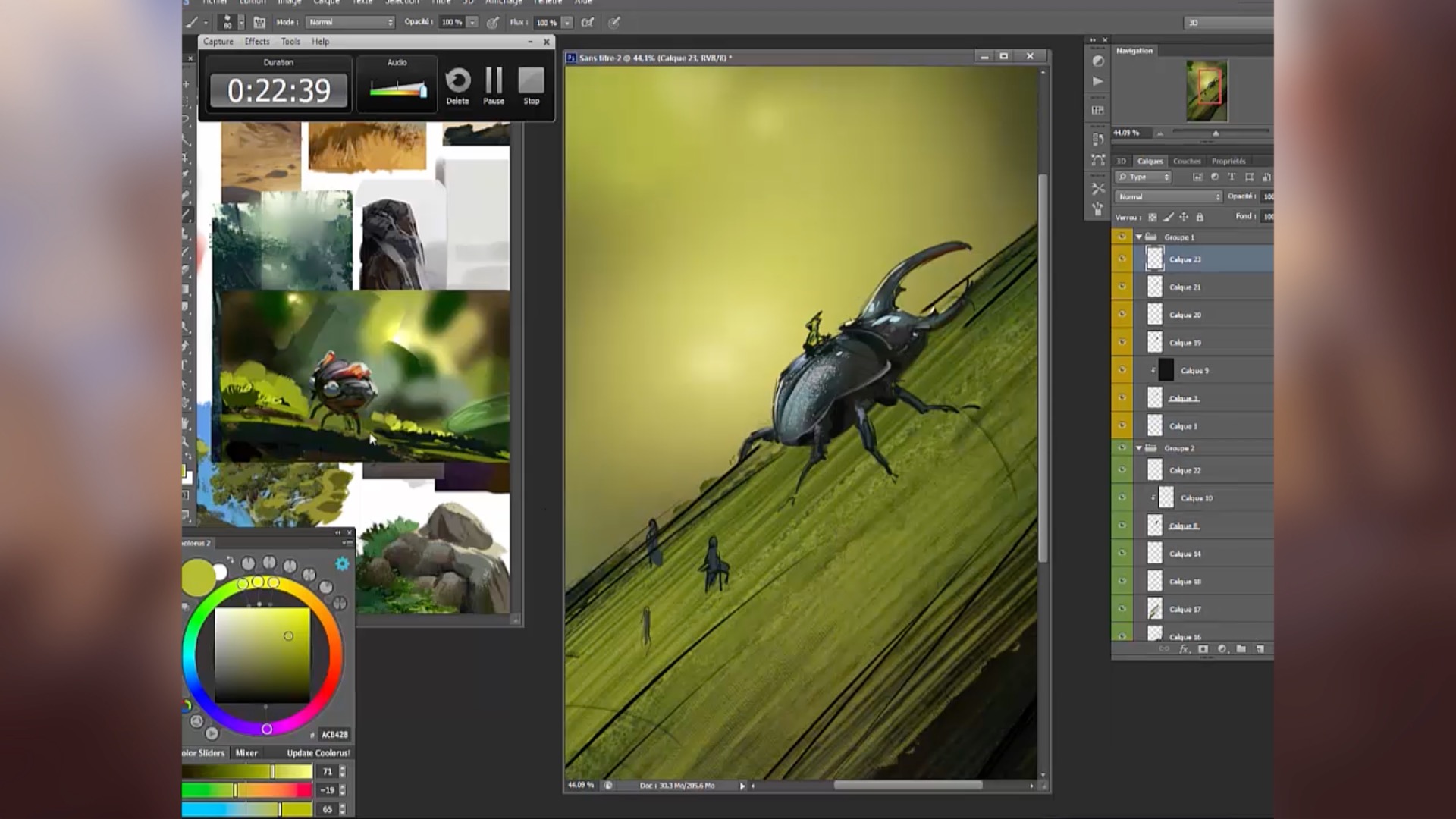Click the hex color field ACB428

[x=334, y=734]
